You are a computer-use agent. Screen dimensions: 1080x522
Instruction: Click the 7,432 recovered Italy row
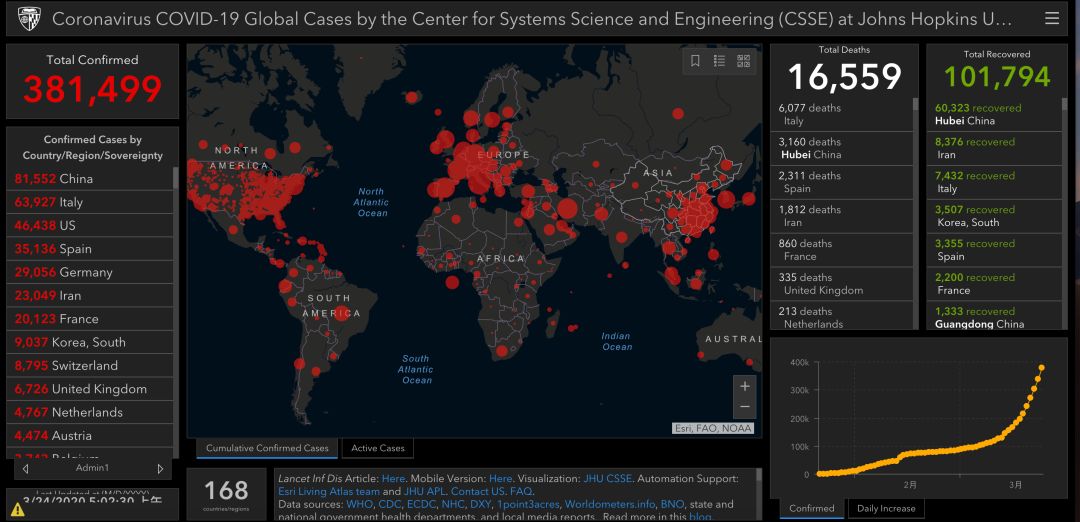coord(994,182)
